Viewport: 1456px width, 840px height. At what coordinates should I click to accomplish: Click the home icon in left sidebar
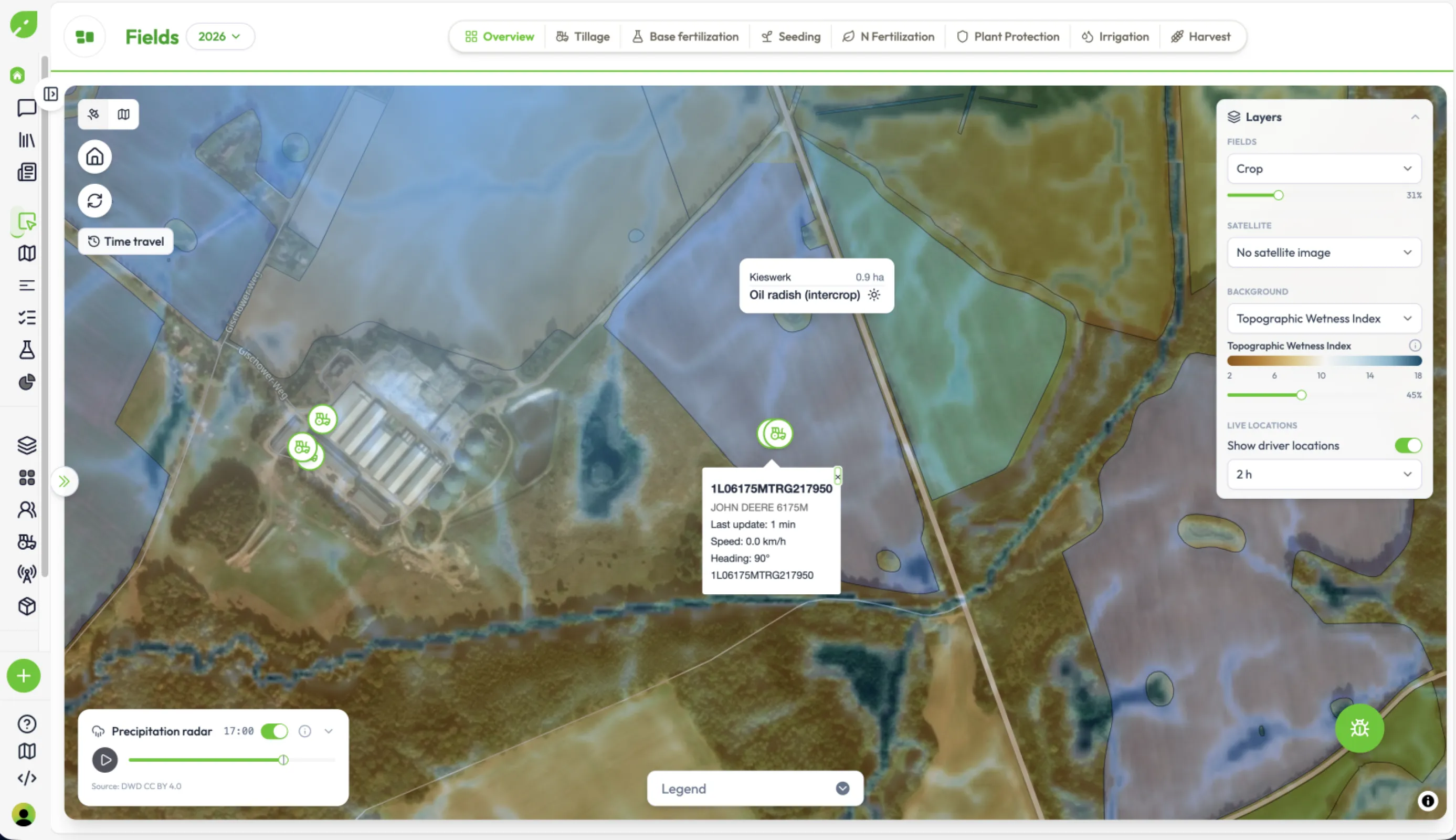(x=17, y=75)
